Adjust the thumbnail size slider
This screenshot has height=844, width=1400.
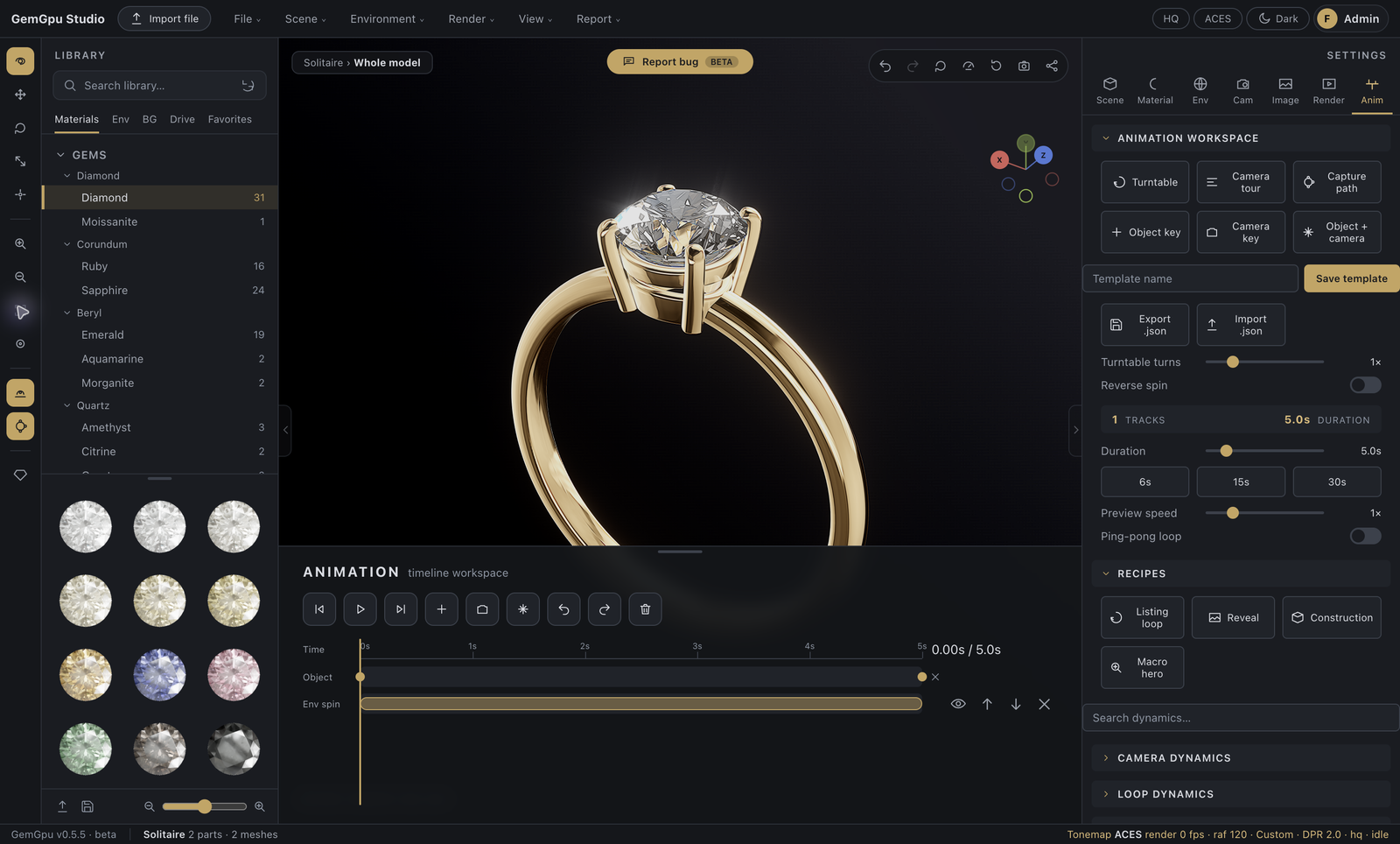tap(204, 806)
